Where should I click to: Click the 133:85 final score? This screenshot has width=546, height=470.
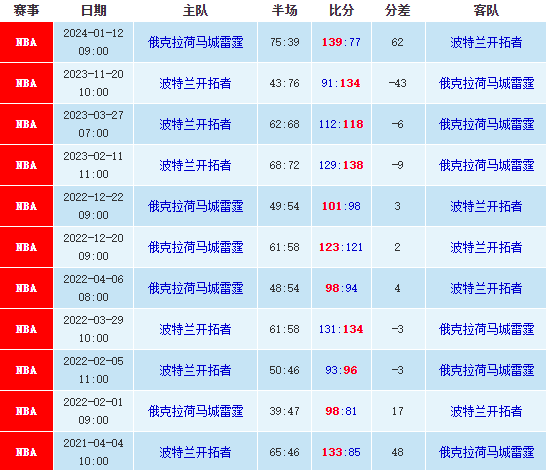pyautogui.click(x=341, y=452)
